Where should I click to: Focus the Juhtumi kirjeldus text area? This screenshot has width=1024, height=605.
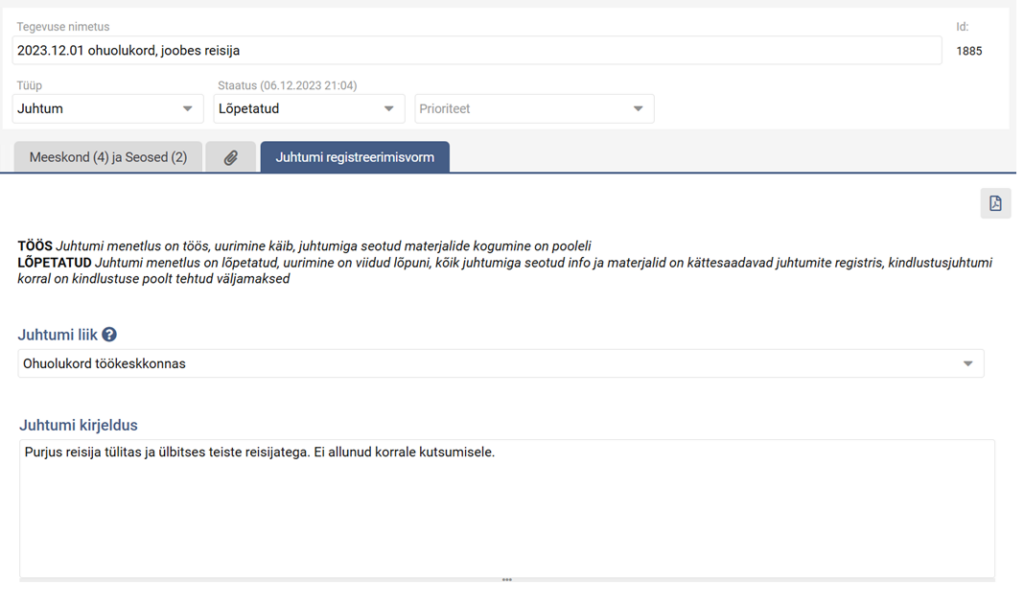506,510
